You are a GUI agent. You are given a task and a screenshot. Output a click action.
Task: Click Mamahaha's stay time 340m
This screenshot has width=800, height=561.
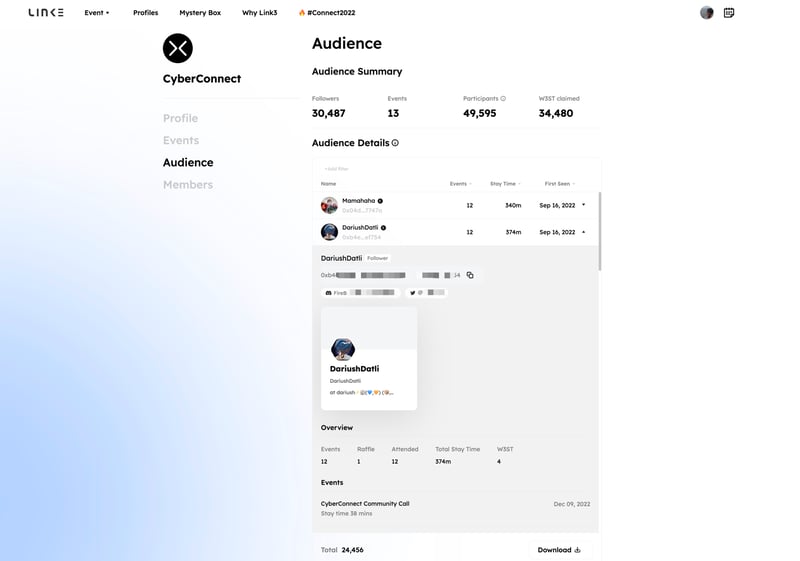513,205
